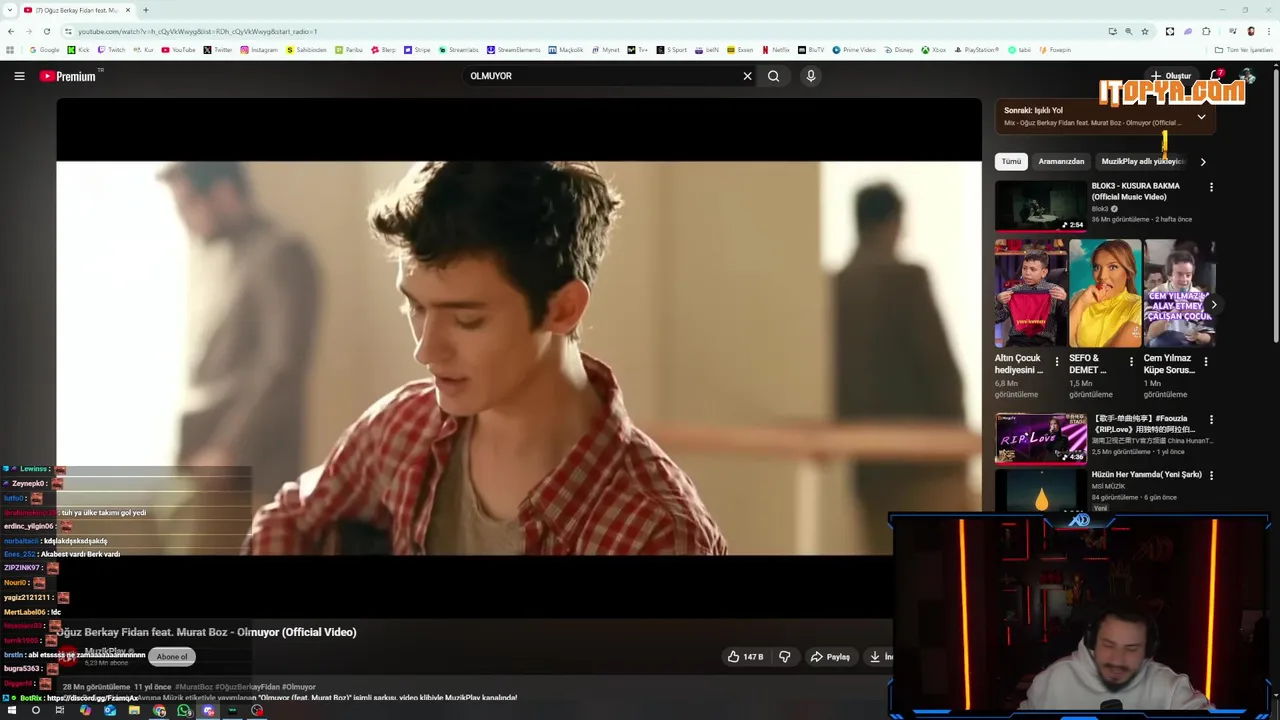Subscribe with the Abone ol button
The image size is (1280, 720).
171,657
